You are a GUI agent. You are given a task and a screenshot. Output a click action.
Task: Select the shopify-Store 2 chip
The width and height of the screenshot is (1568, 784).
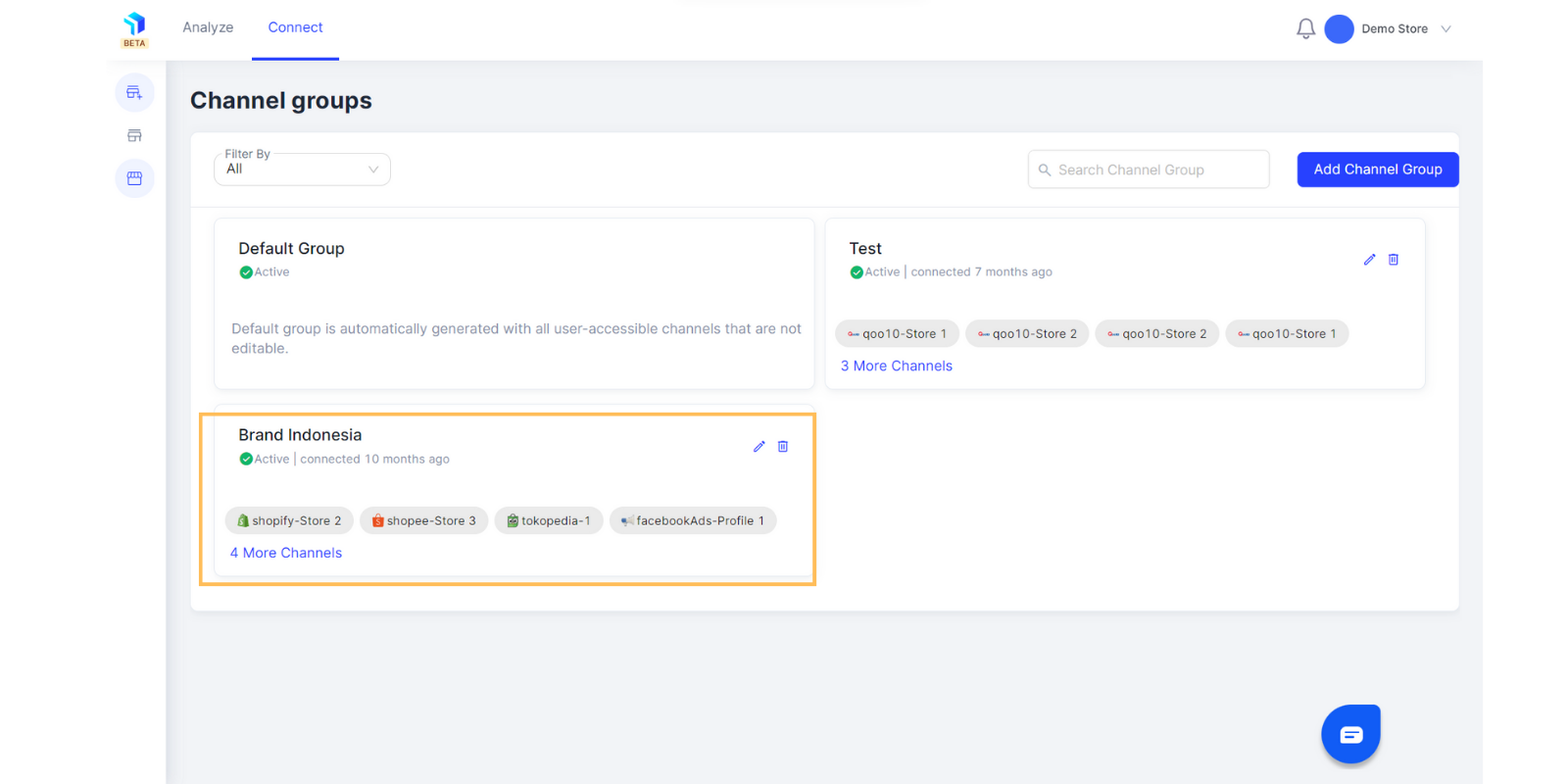(289, 520)
